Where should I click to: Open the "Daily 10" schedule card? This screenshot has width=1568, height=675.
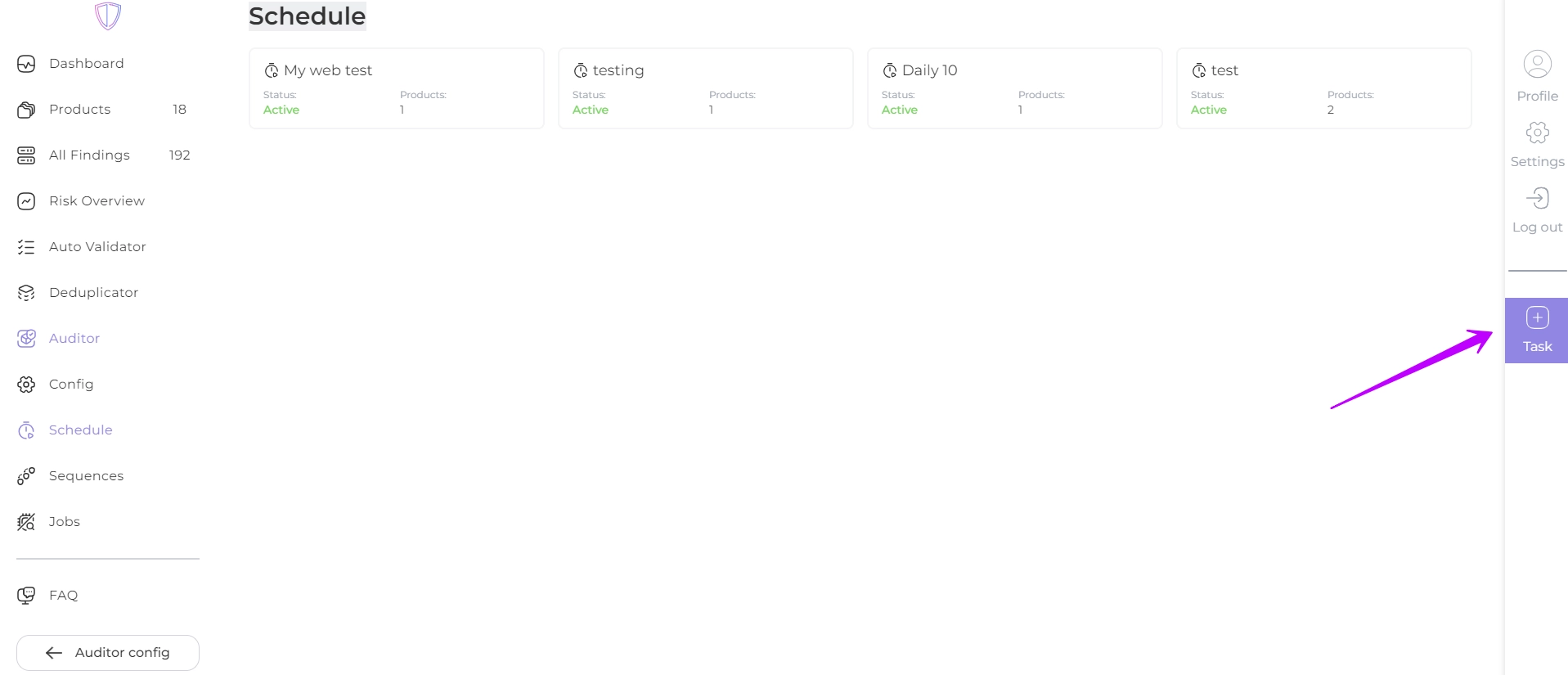tap(1014, 88)
